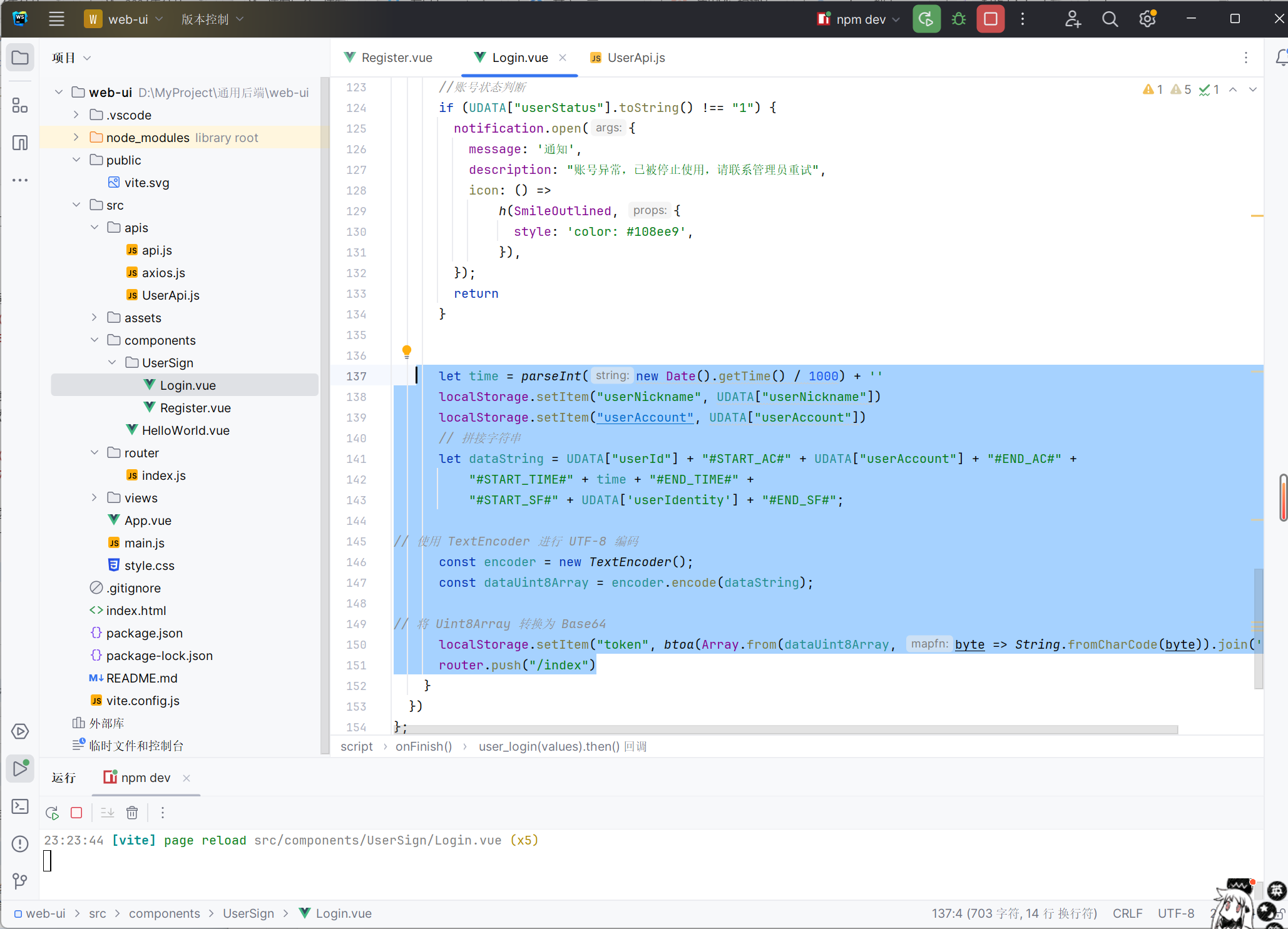Image resolution: width=1288 pixels, height=929 pixels.
Task: Open the Structure tool window icon
Action: point(20,105)
